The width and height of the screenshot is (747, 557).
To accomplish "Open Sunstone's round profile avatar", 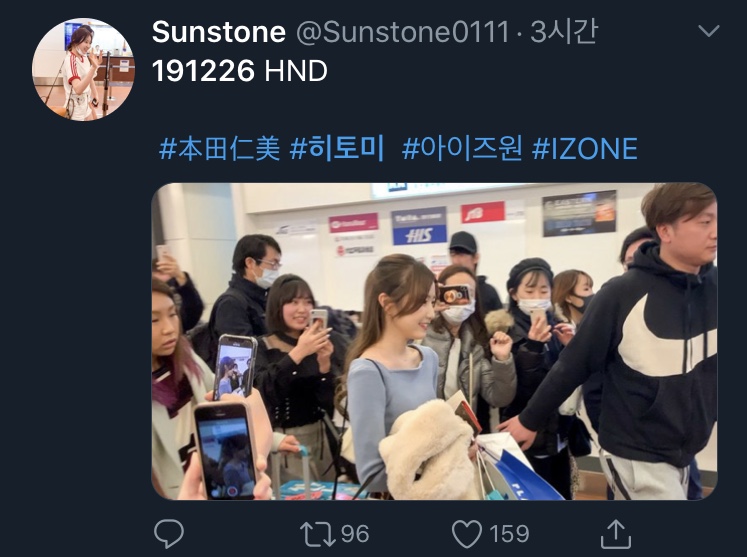I will point(83,70).
